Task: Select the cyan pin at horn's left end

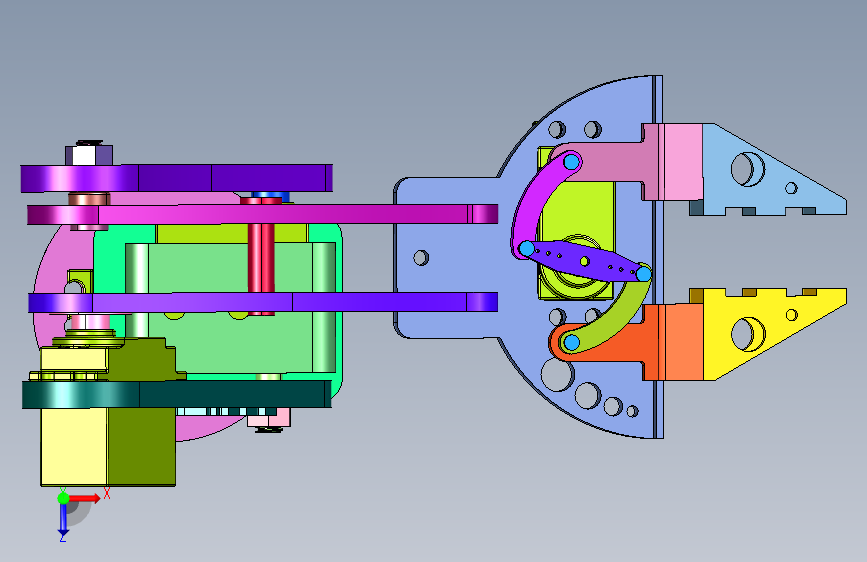Action: (x=527, y=248)
